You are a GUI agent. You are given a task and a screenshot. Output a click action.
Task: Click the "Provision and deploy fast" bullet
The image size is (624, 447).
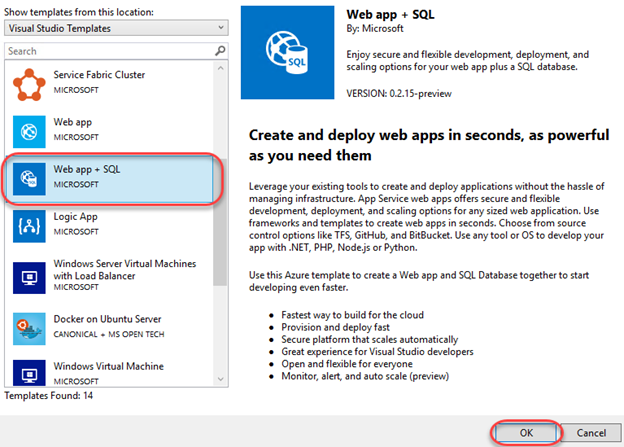point(335,327)
